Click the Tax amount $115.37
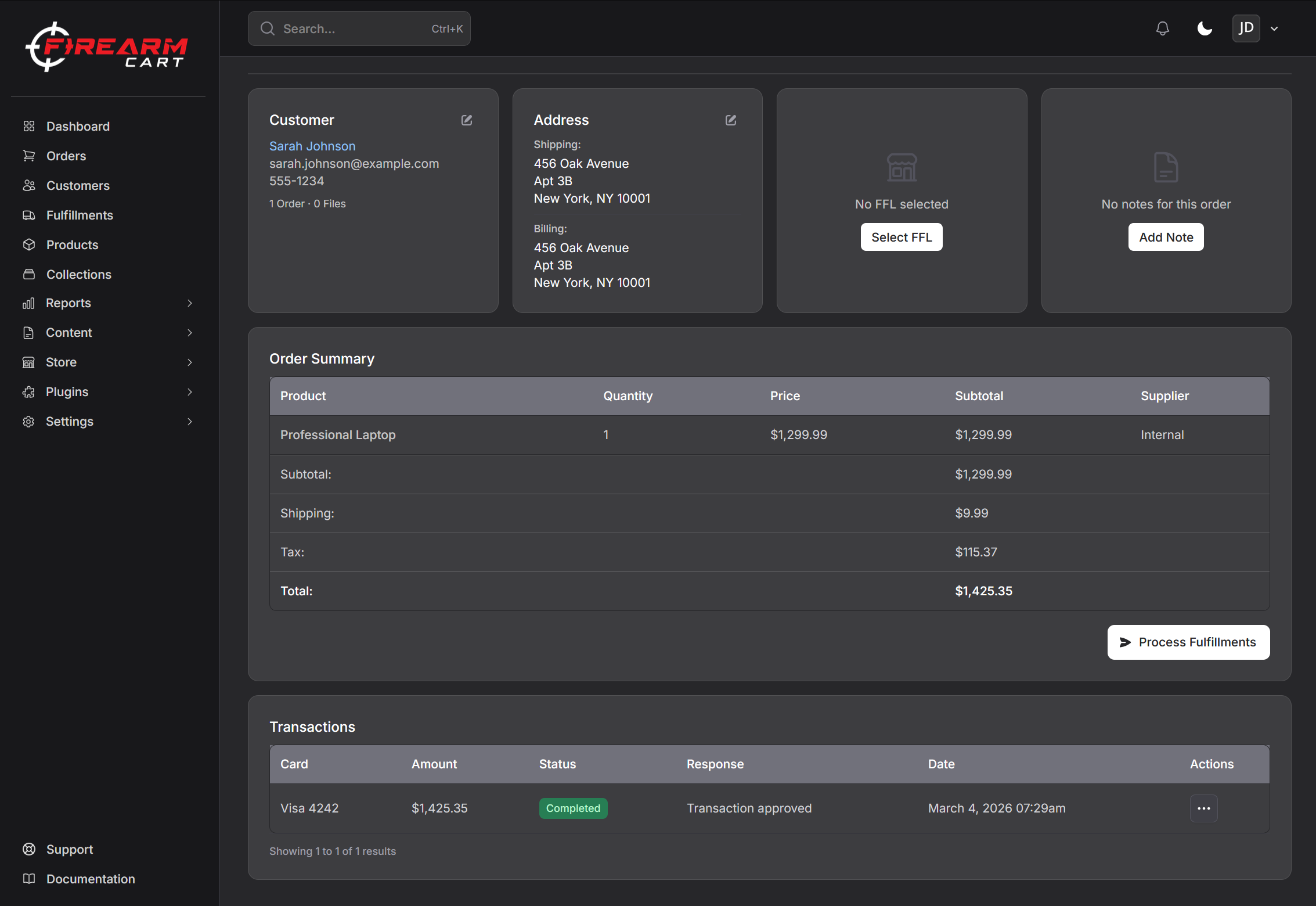Image resolution: width=1316 pixels, height=906 pixels. click(976, 552)
